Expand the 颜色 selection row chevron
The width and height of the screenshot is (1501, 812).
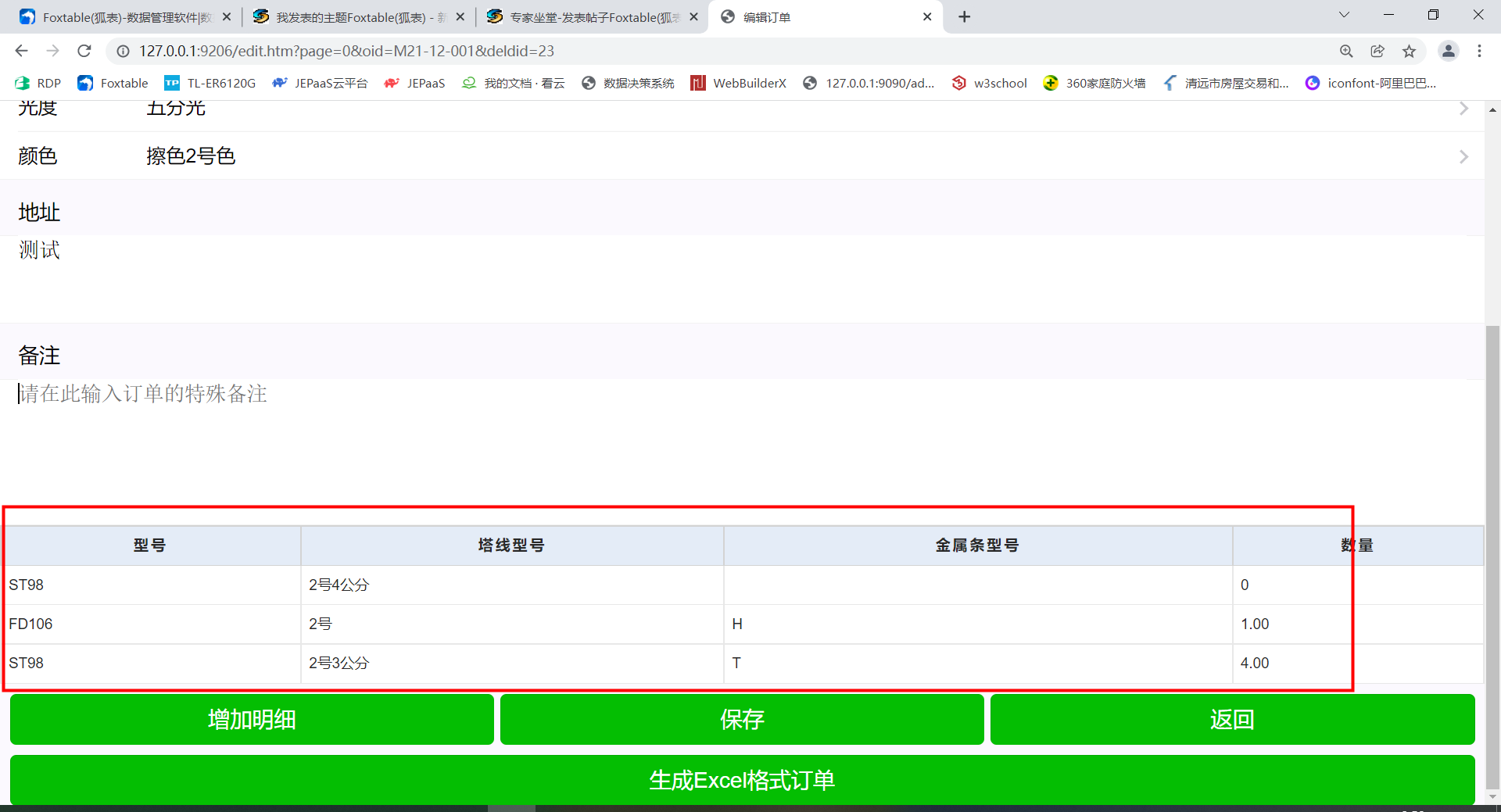point(1463,156)
